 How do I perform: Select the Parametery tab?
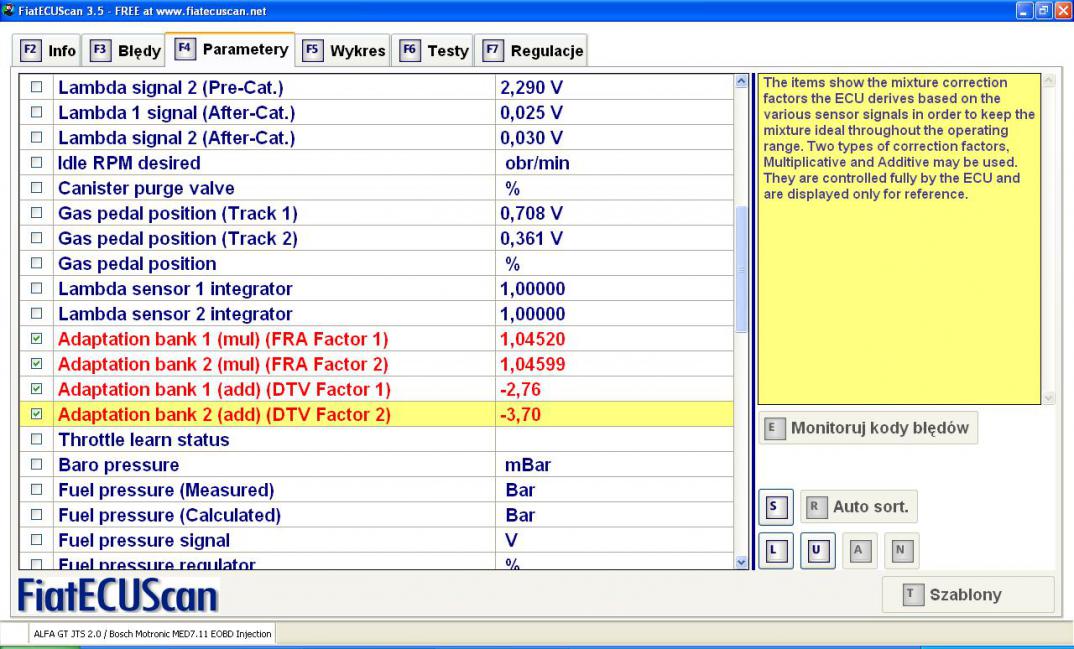pyautogui.click(x=231, y=49)
